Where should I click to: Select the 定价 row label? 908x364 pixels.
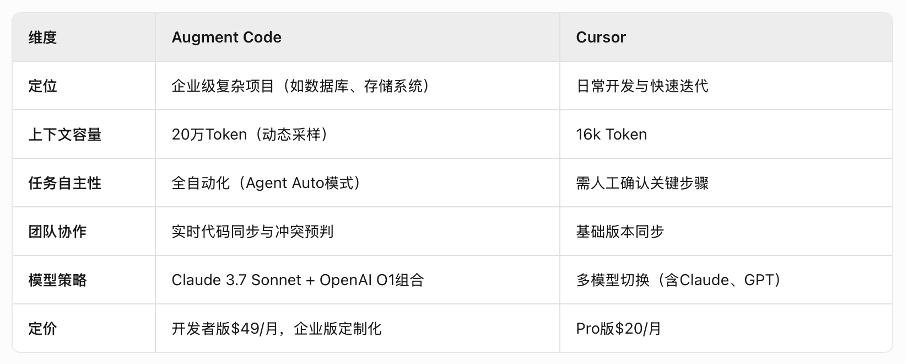pyautogui.click(x=42, y=329)
